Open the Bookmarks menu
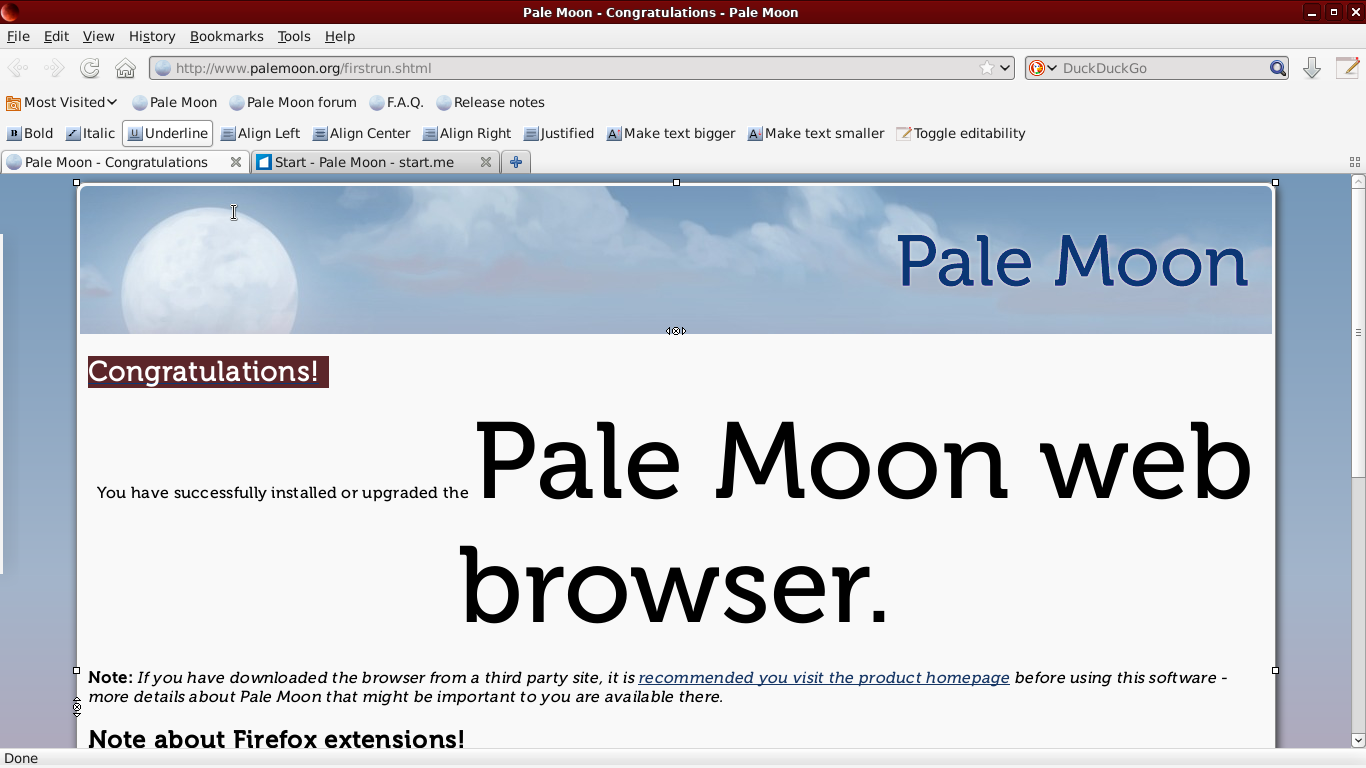The width and height of the screenshot is (1366, 768). pos(227,36)
